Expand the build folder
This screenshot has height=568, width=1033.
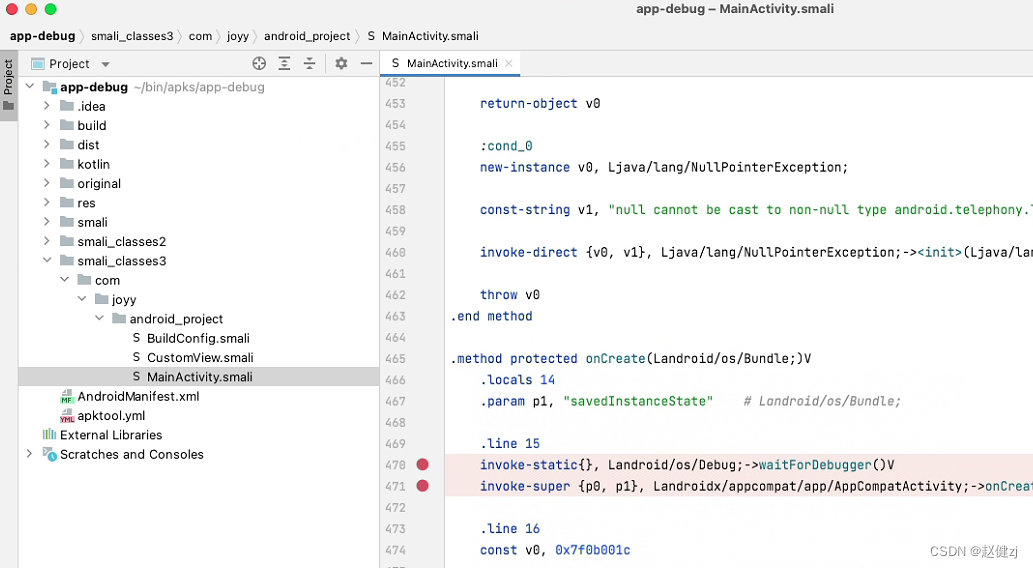pyautogui.click(x=46, y=125)
